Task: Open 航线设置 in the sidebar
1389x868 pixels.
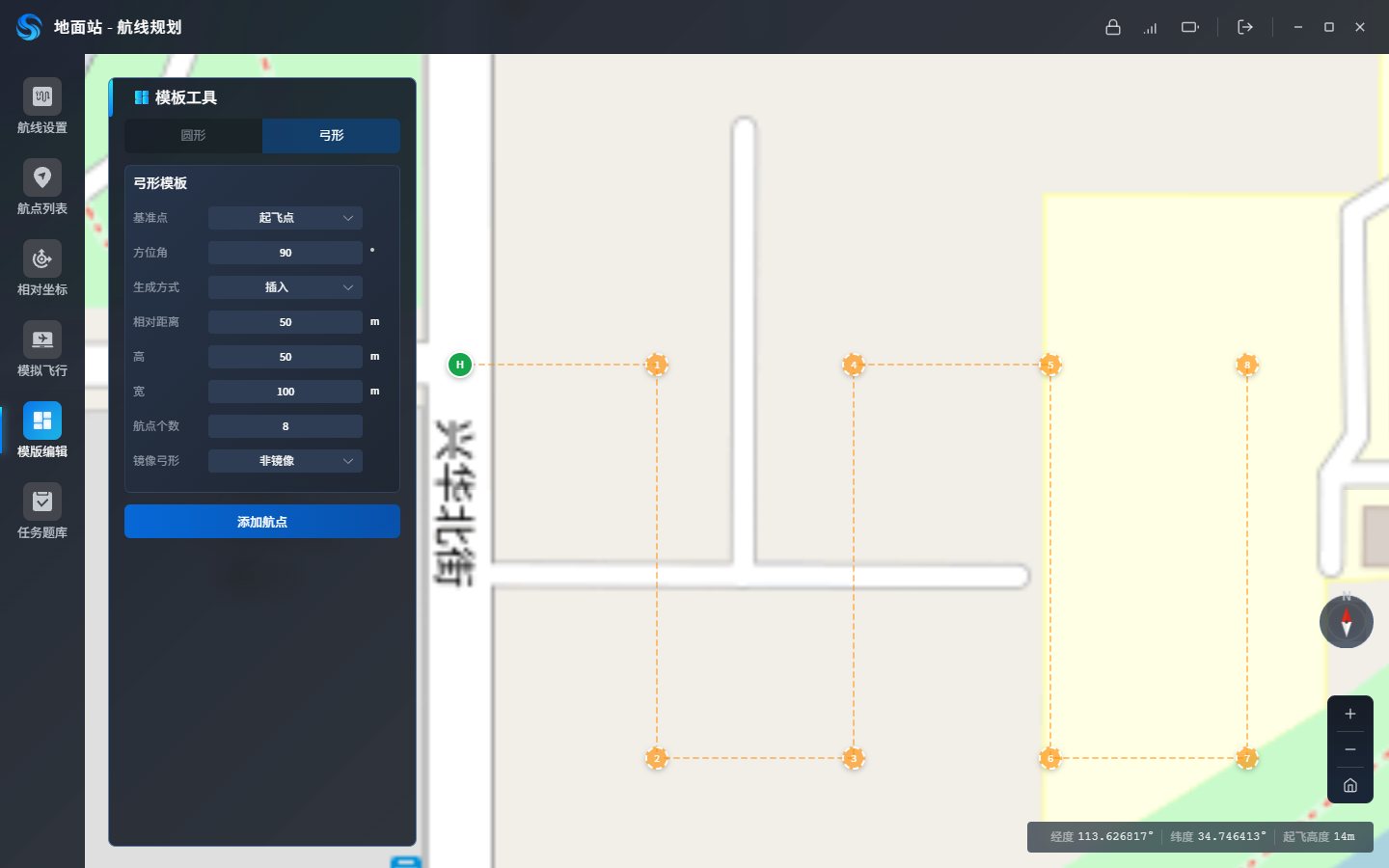Action: coord(42,107)
